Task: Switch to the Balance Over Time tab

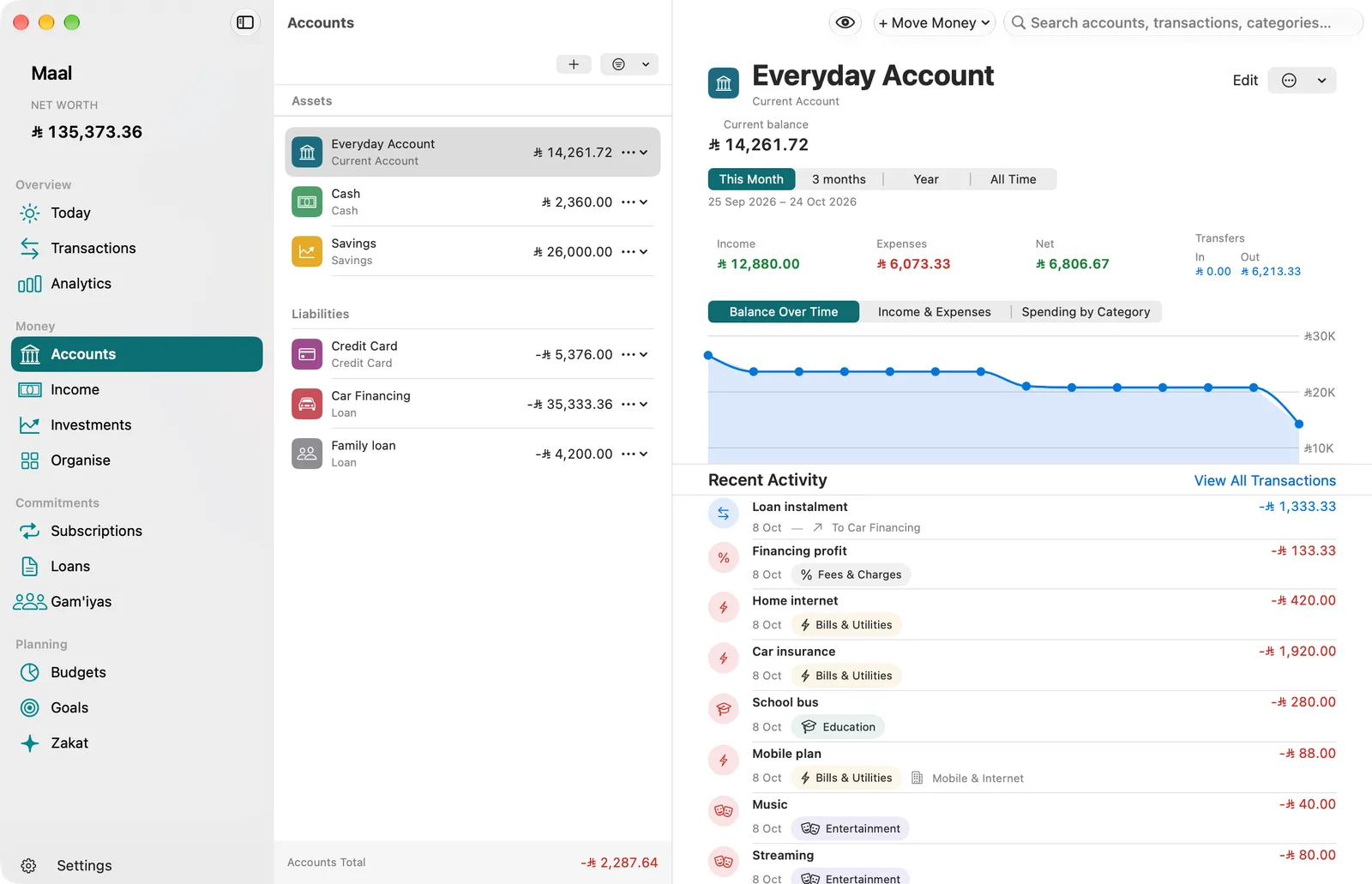Action: tap(784, 312)
